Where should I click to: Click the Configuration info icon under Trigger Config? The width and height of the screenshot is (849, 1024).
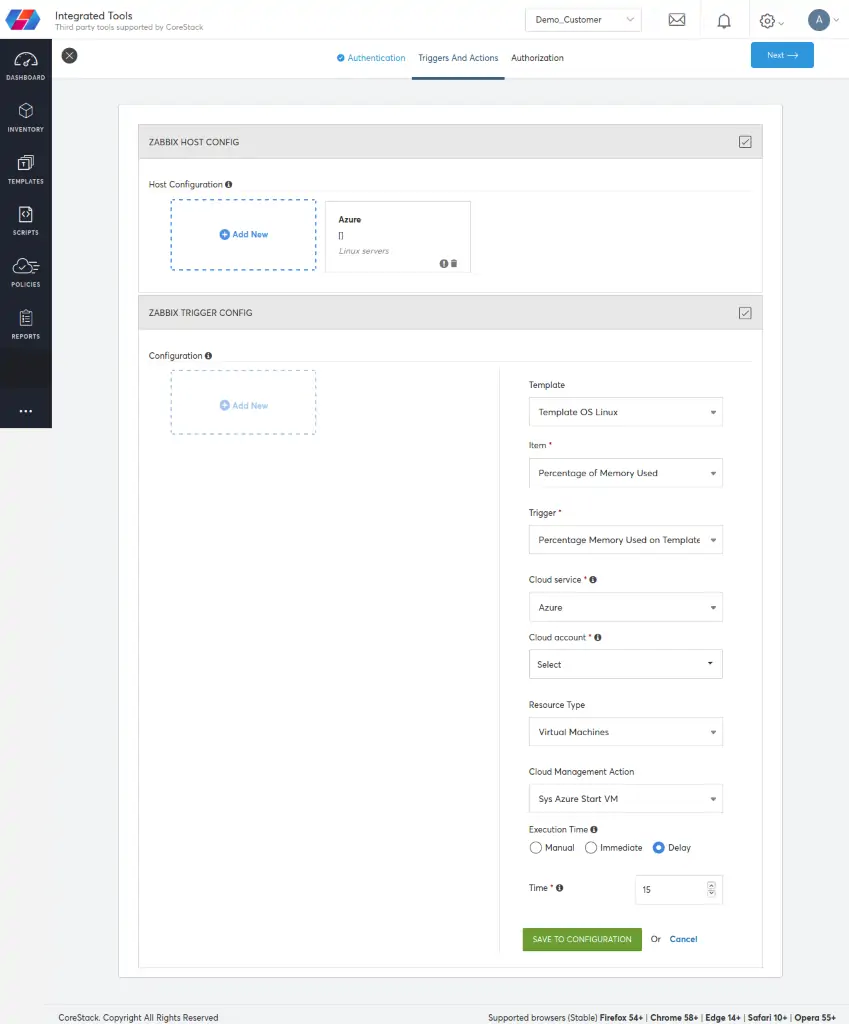click(x=208, y=356)
